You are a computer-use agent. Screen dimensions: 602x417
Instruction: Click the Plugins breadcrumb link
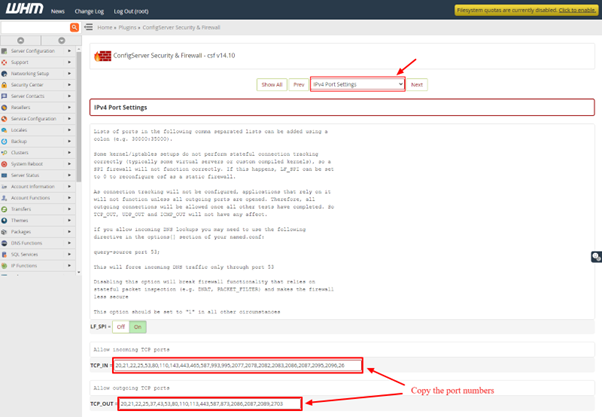tap(125, 27)
